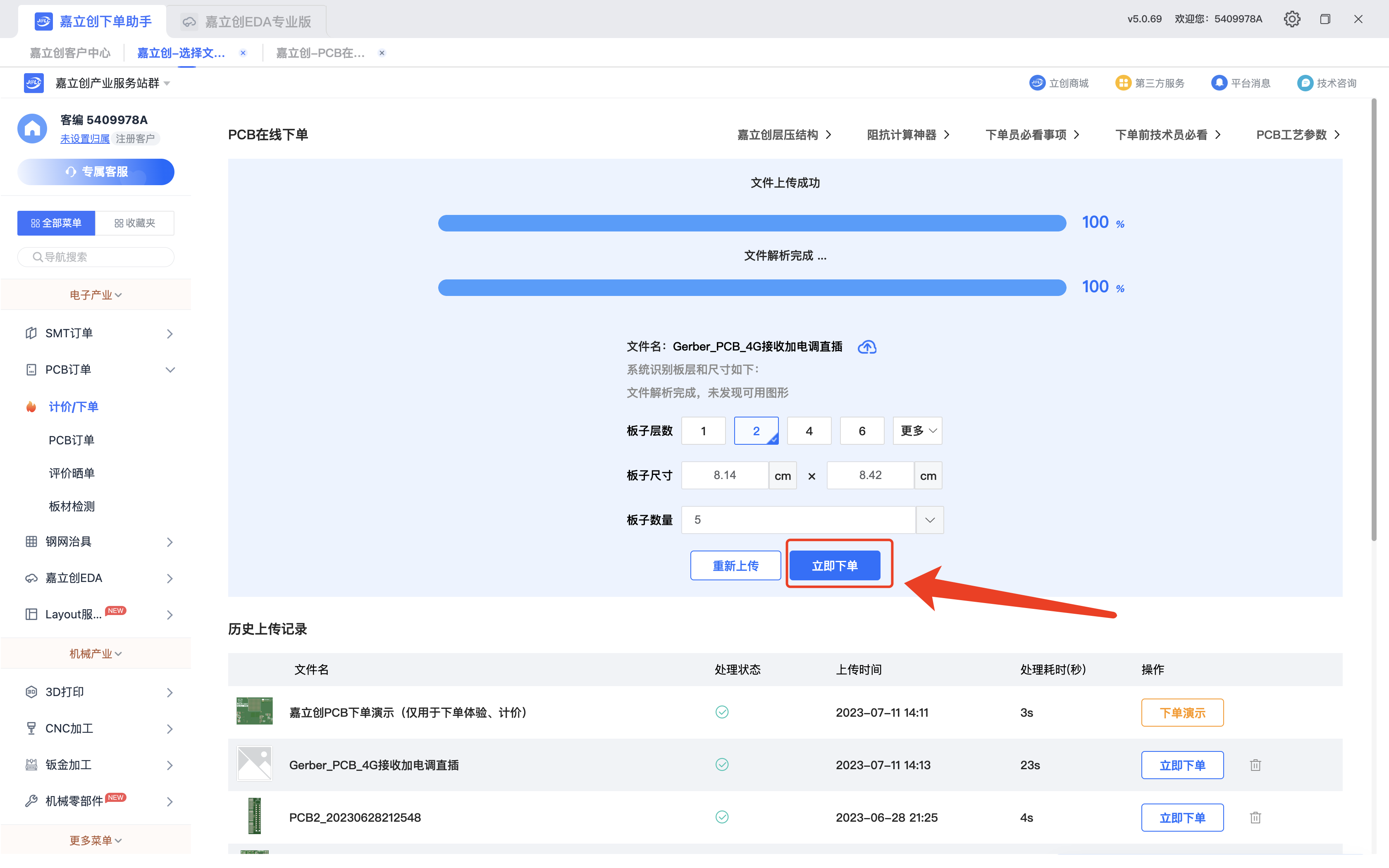Switch to 嘉立创下单助手 main tab
The width and height of the screenshot is (1389, 868).
click(93, 22)
